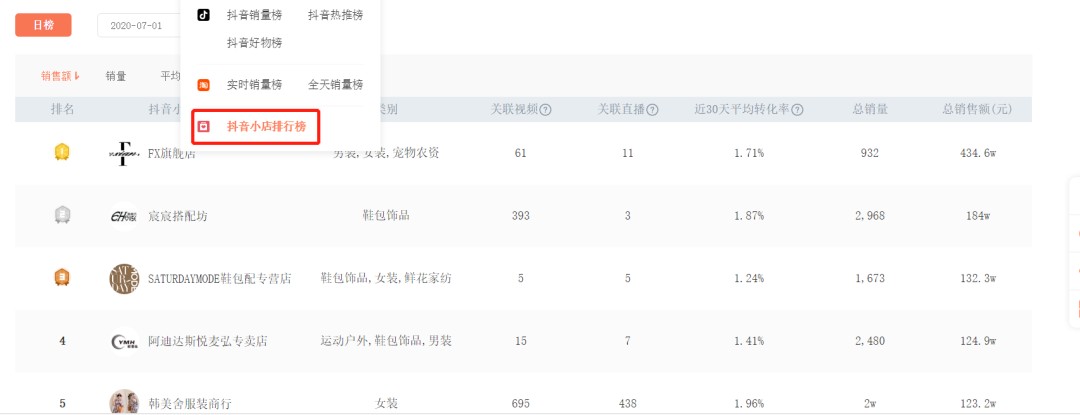
Task: Click conversion rate 1.87%
Action: pyautogui.click(x=749, y=216)
